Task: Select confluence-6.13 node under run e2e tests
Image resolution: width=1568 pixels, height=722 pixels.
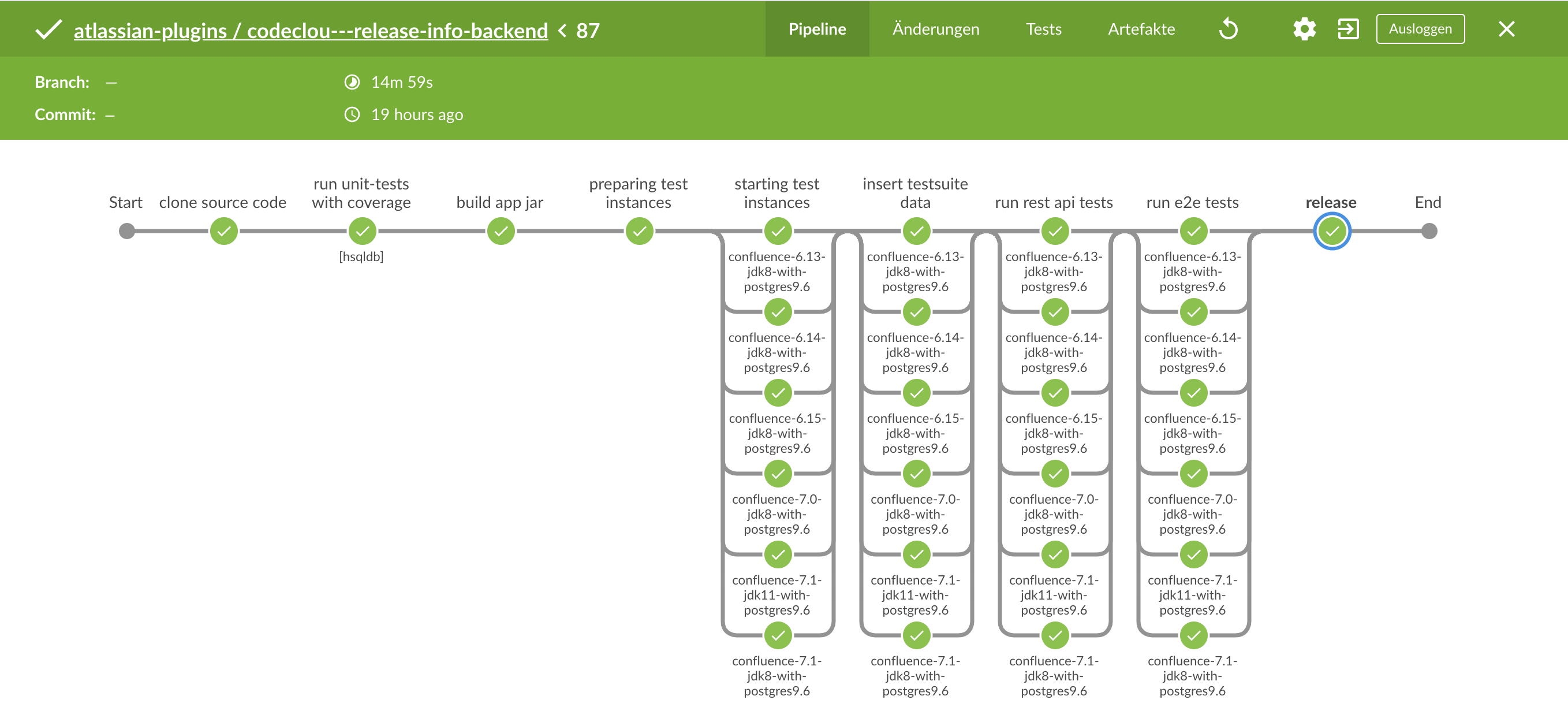Action: tap(1194, 232)
